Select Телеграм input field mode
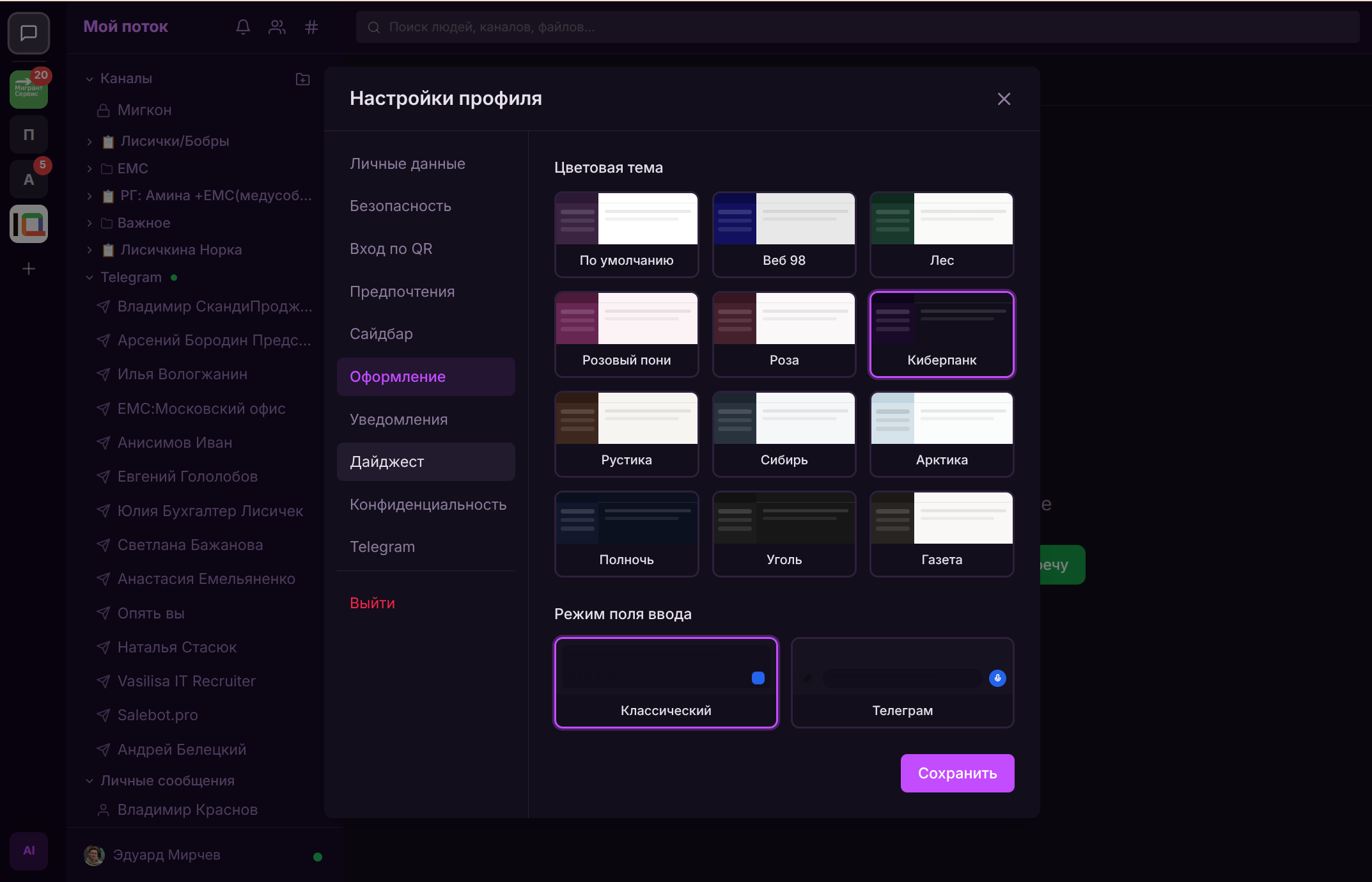Viewport: 1372px width, 882px height. [x=902, y=682]
